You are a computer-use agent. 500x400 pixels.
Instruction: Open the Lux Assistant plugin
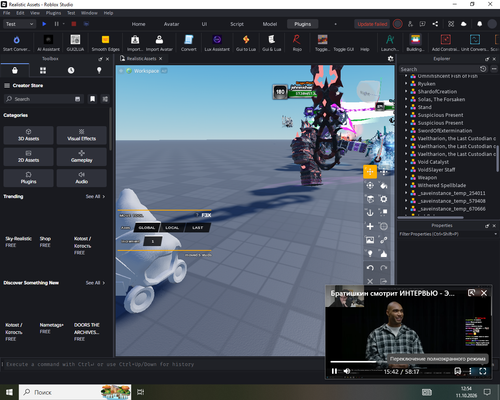point(217,43)
